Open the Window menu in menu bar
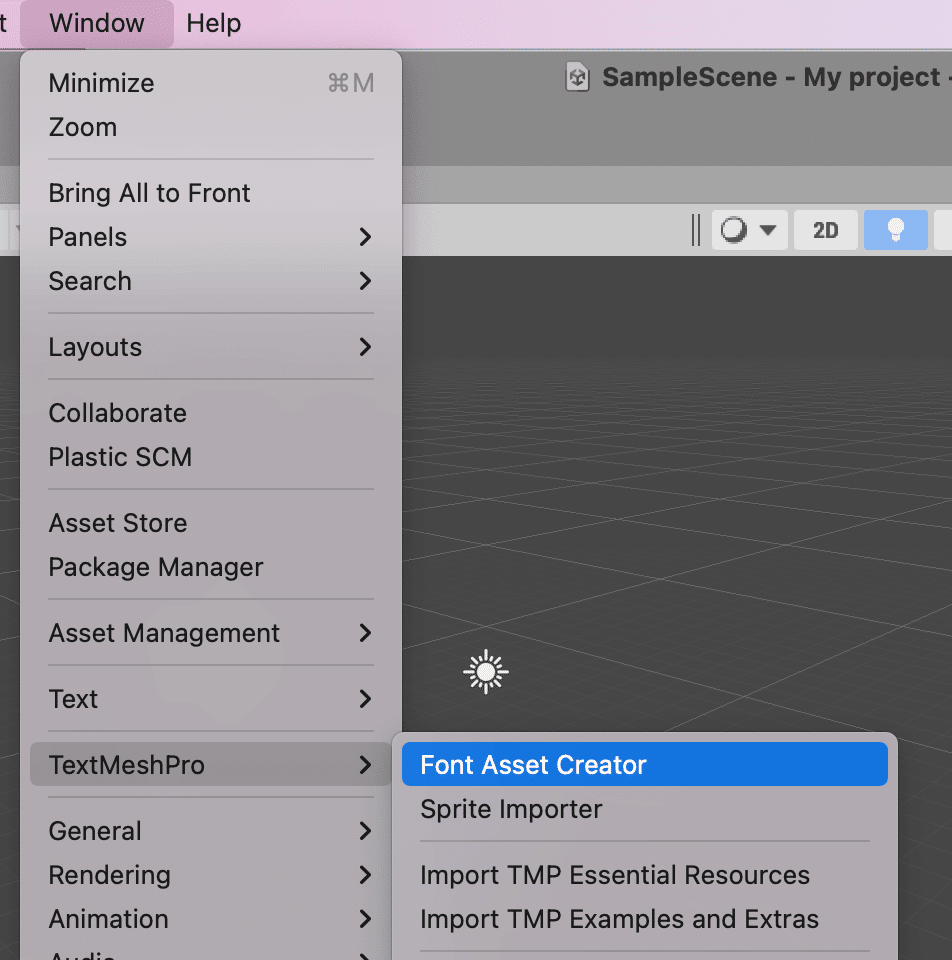Screen dimensions: 952x960 (x=97, y=23)
